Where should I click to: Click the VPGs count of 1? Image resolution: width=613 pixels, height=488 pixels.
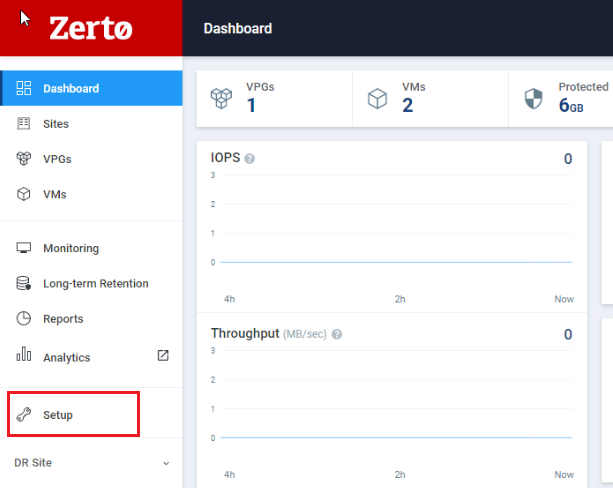250,105
